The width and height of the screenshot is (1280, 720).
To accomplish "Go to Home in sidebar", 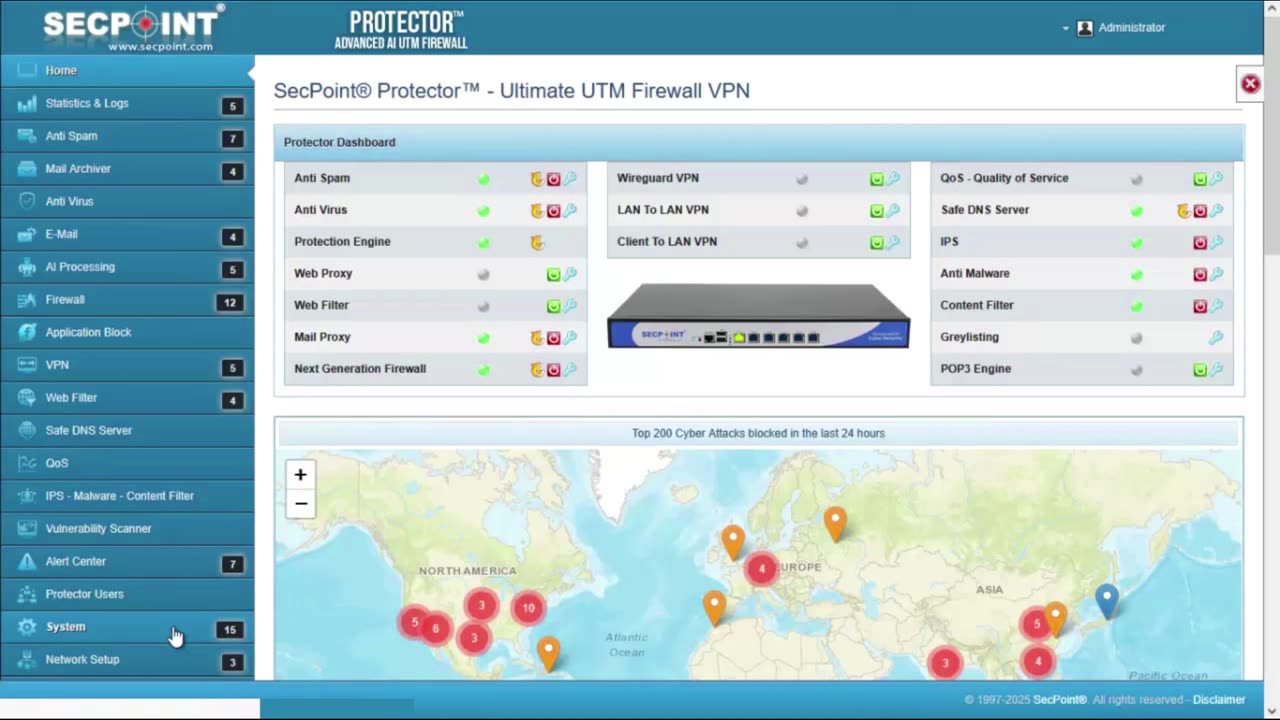I will [x=127, y=71].
